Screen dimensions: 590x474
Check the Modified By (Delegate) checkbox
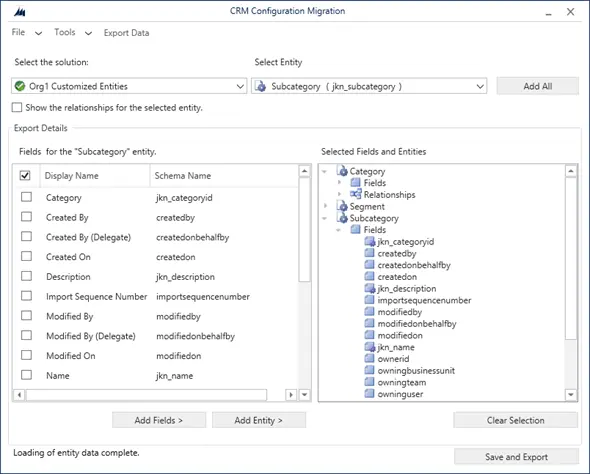pos(26,335)
